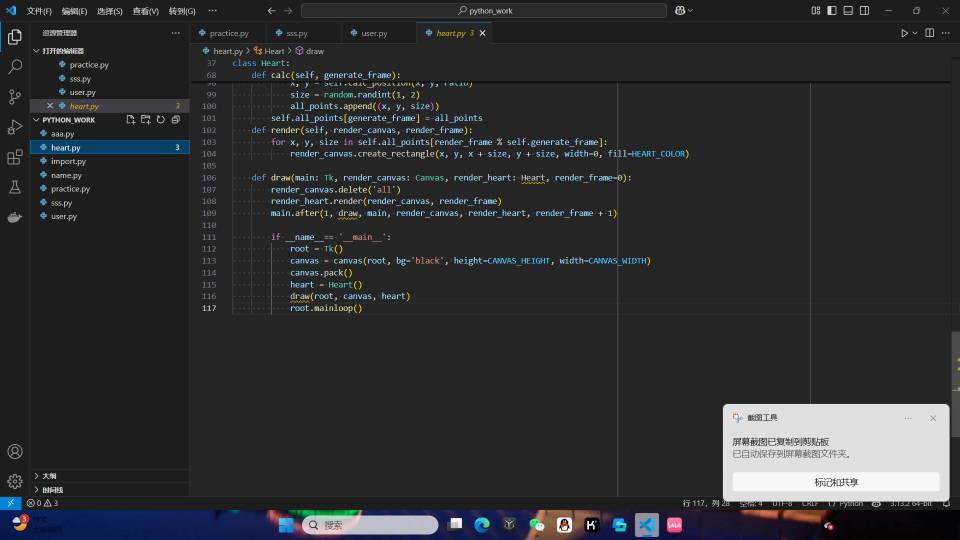This screenshot has width=960, height=540.
Task: Select Python language mode in status bar
Action: pos(850,503)
